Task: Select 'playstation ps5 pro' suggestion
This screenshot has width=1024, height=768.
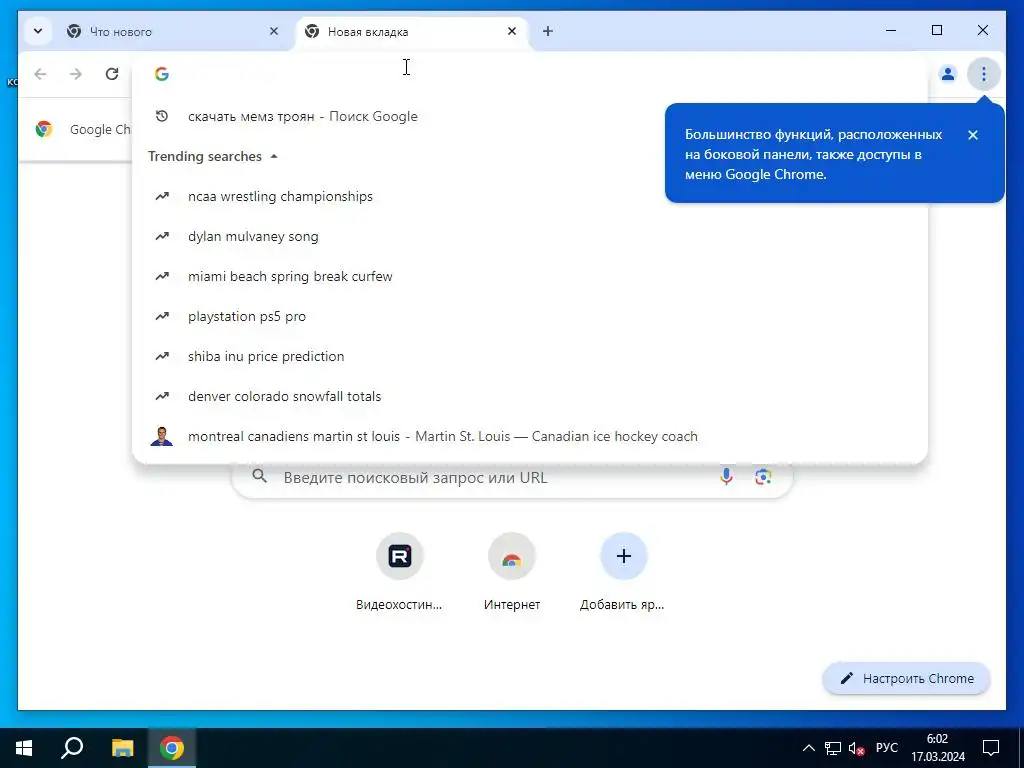Action: pos(530,316)
